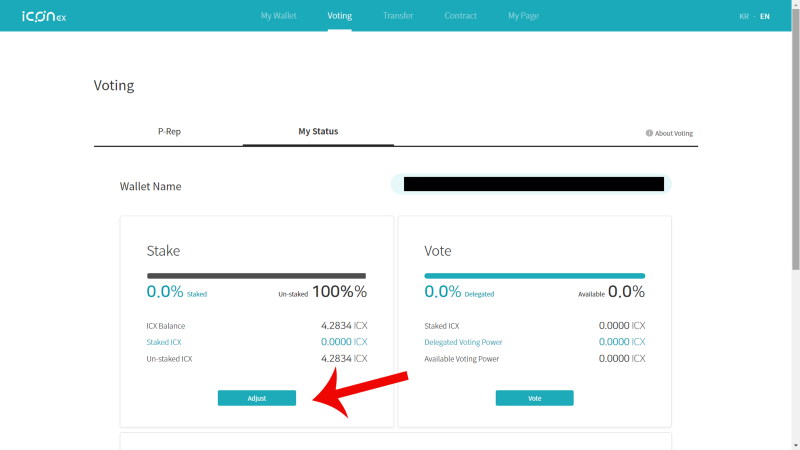
Task: Select the My Status tab
Action: pyautogui.click(x=318, y=132)
